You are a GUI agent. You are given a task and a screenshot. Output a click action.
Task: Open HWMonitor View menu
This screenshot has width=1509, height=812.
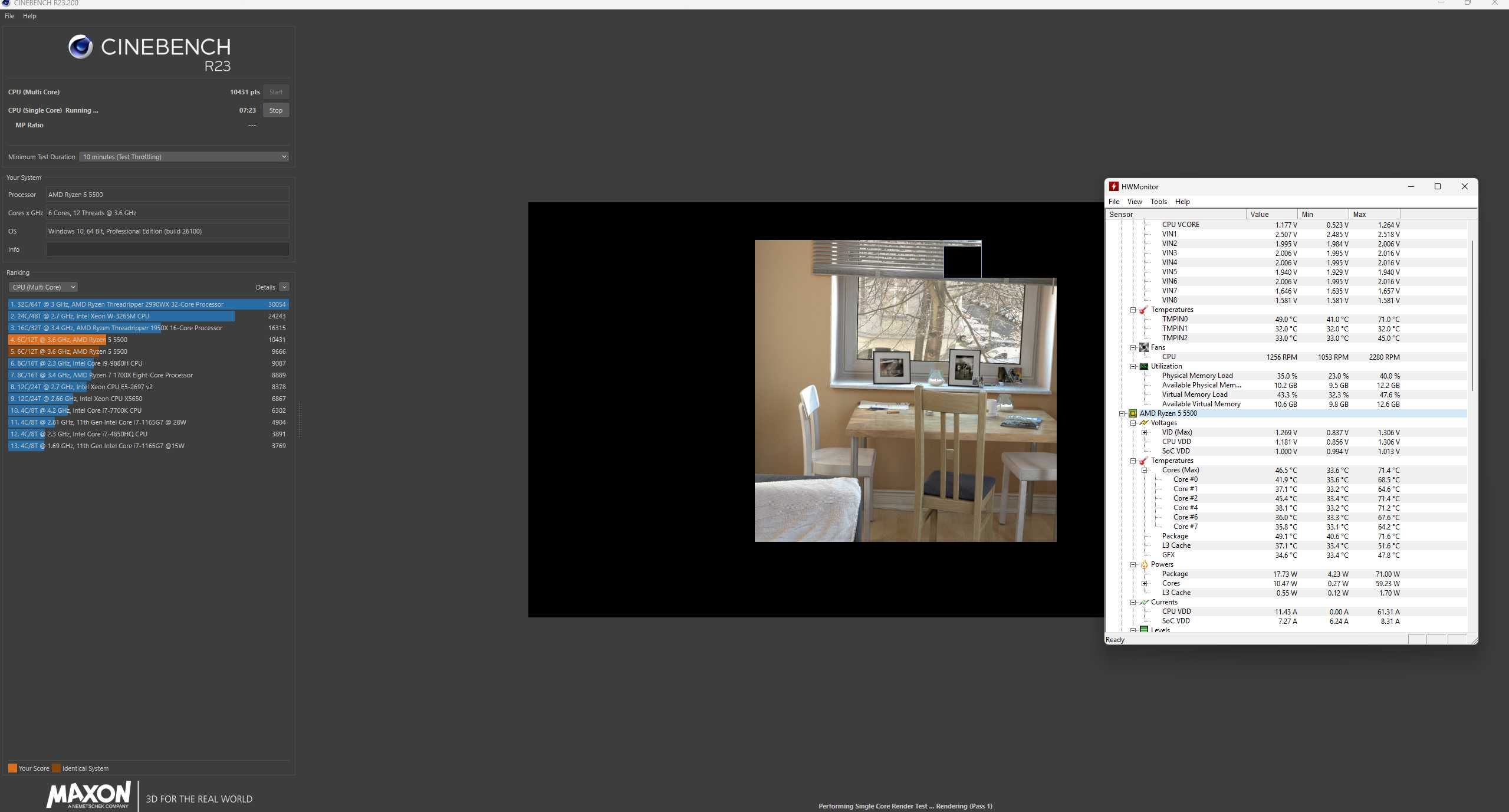tap(1135, 202)
